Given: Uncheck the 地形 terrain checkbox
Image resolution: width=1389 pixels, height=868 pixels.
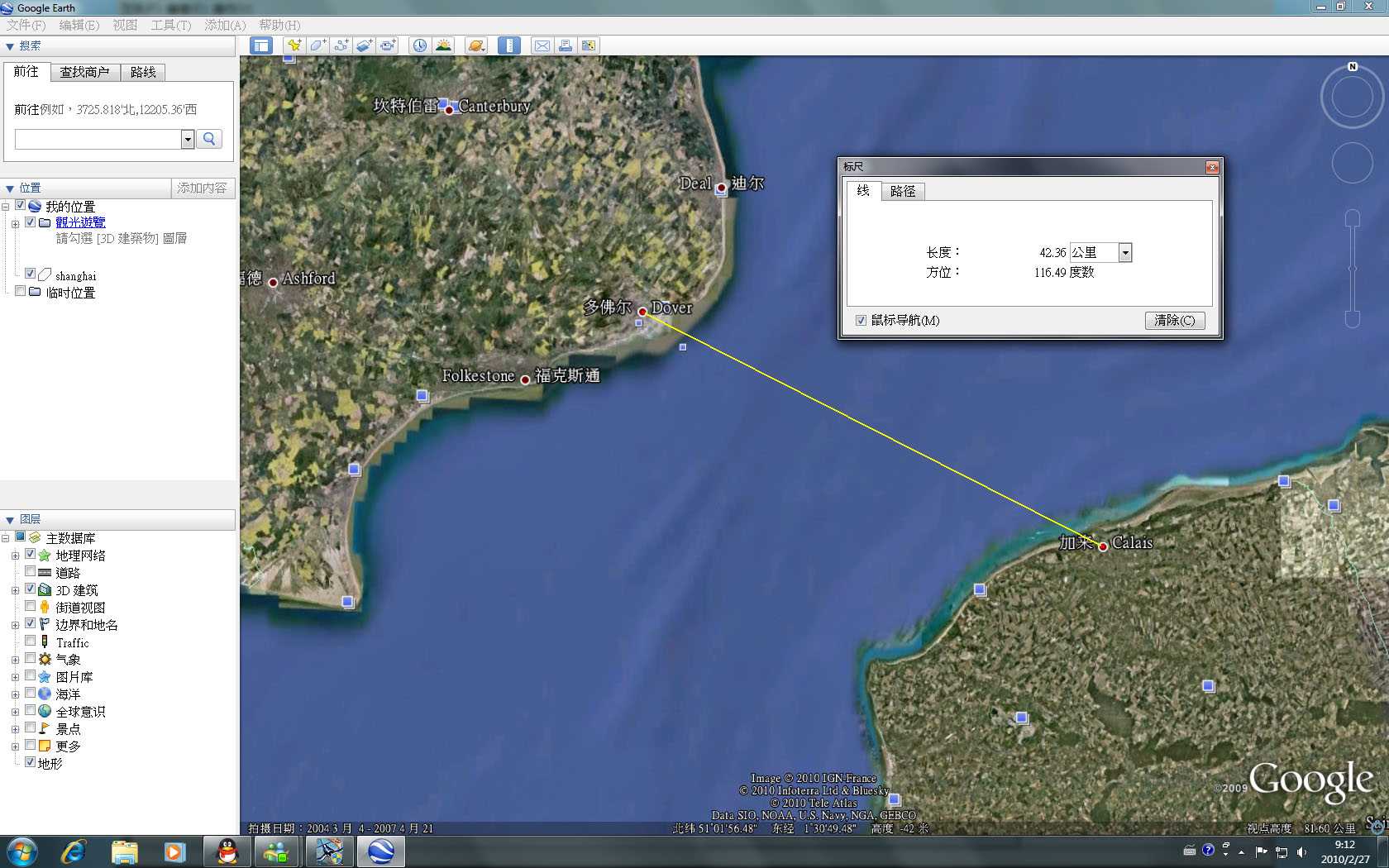Looking at the screenshot, I should pyautogui.click(x=31, y=762).
